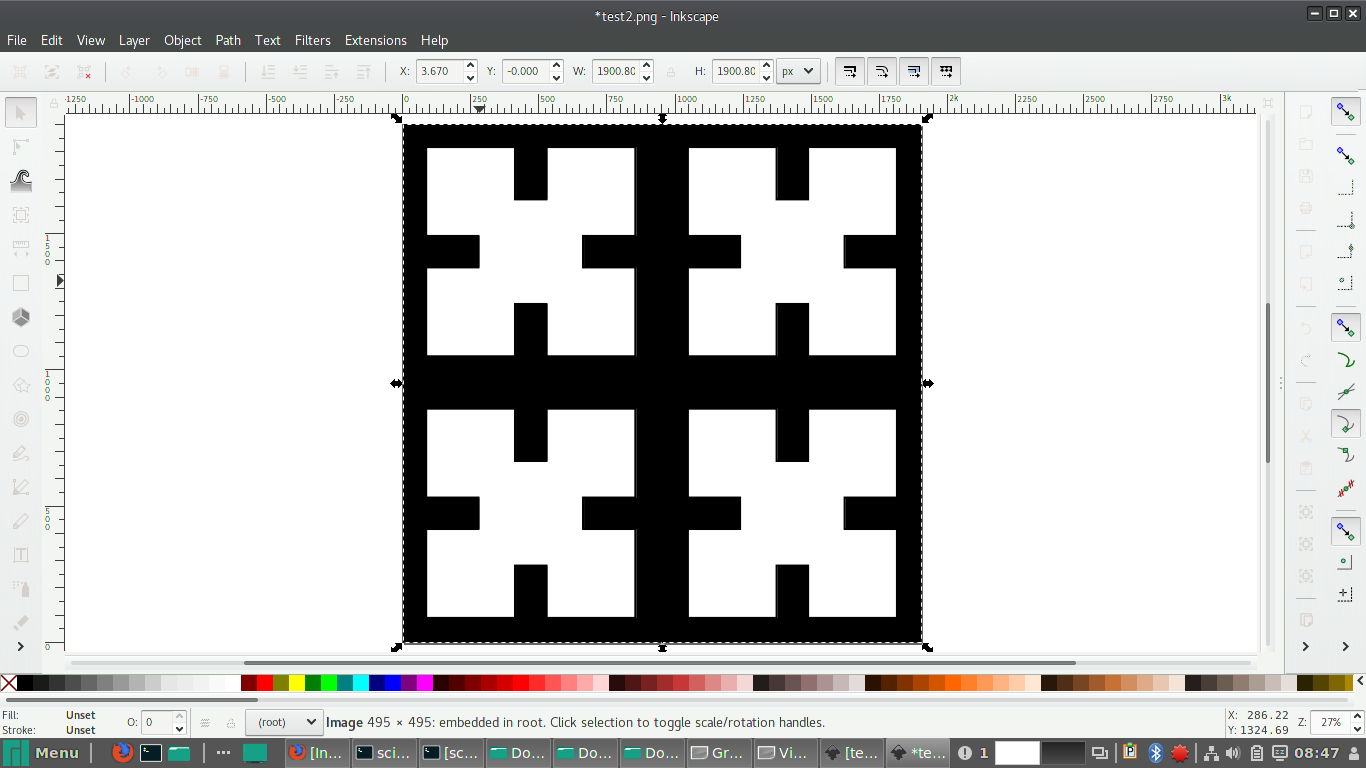
Task: Toggle the top snap-enable button
Action: (1345, 112)
